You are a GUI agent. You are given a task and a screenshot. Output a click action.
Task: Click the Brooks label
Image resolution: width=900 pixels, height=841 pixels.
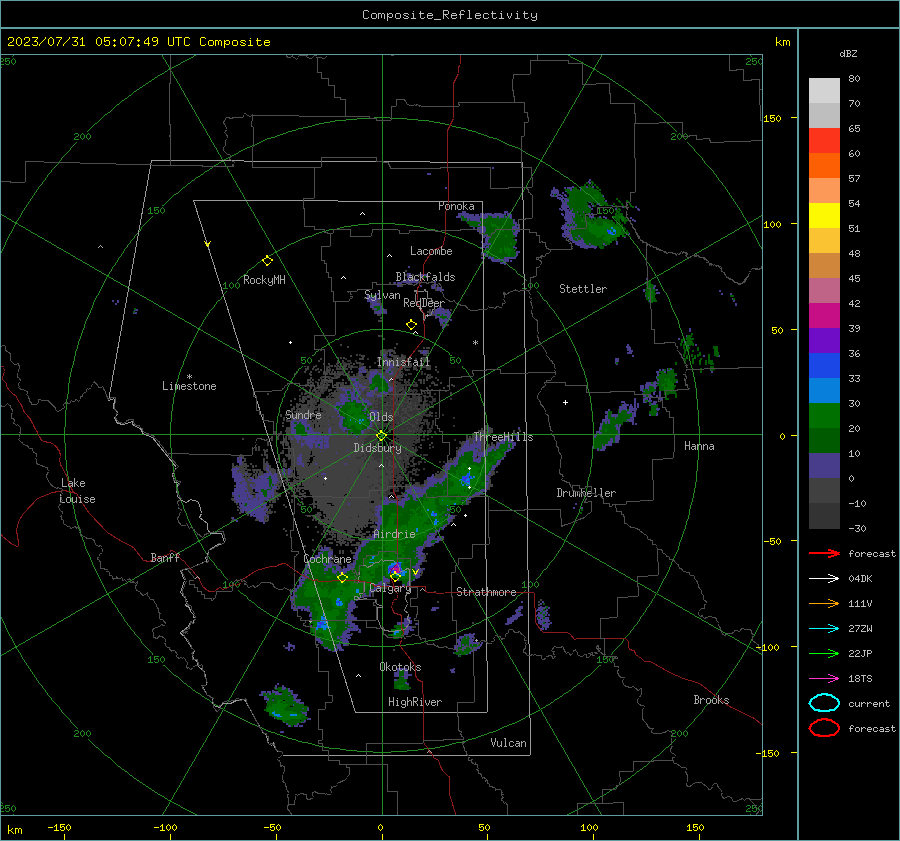click(x=711, y=700)
